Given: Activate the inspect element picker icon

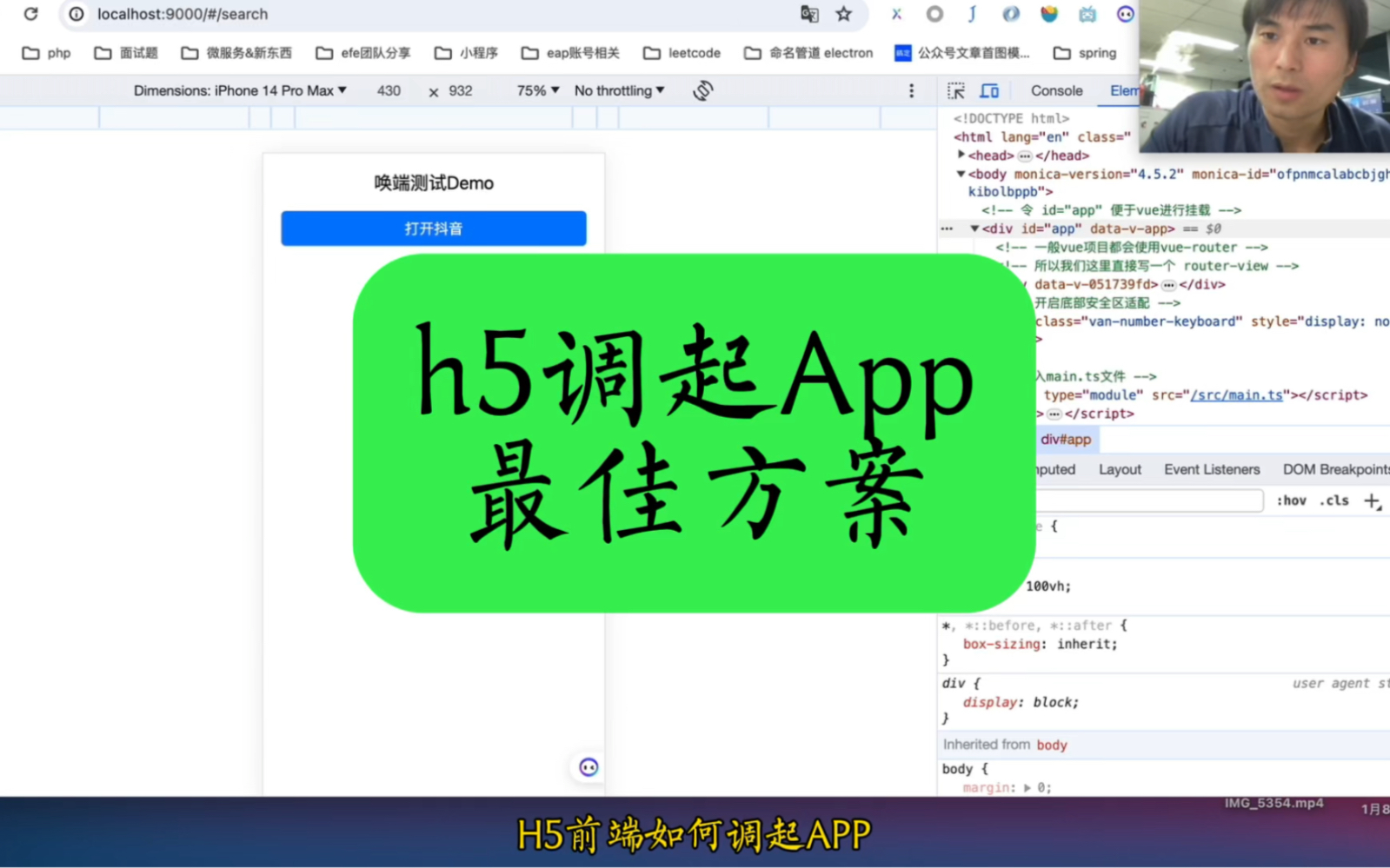Looking at the screenshot, I should click(x=956, y=90).
